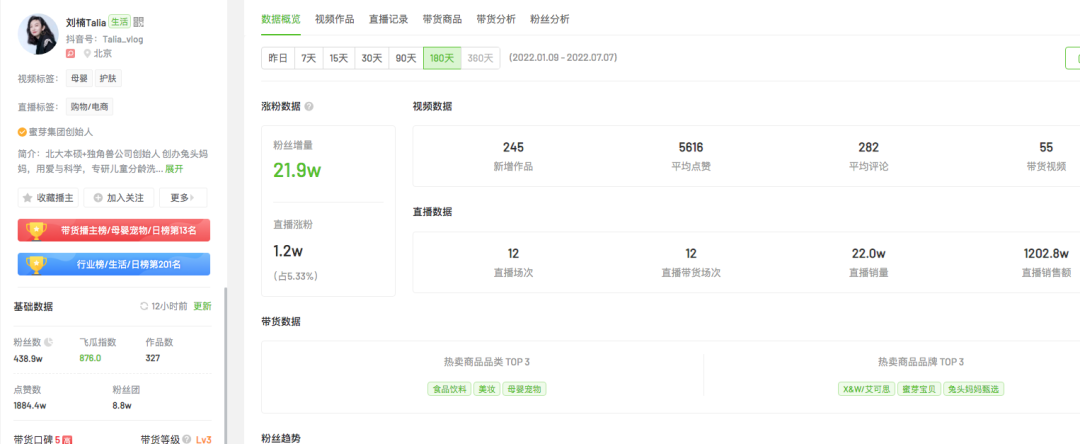Click the trophy icon on the red 带货播主榜 banner
1080x444 pixels.
coord(37,231)
